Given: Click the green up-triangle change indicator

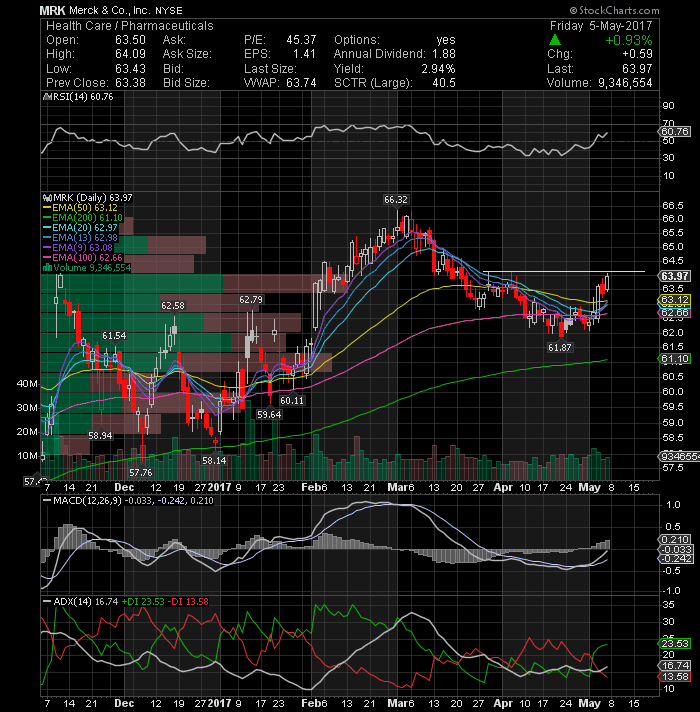Looking at the screenshot, I should coord(555,40).
